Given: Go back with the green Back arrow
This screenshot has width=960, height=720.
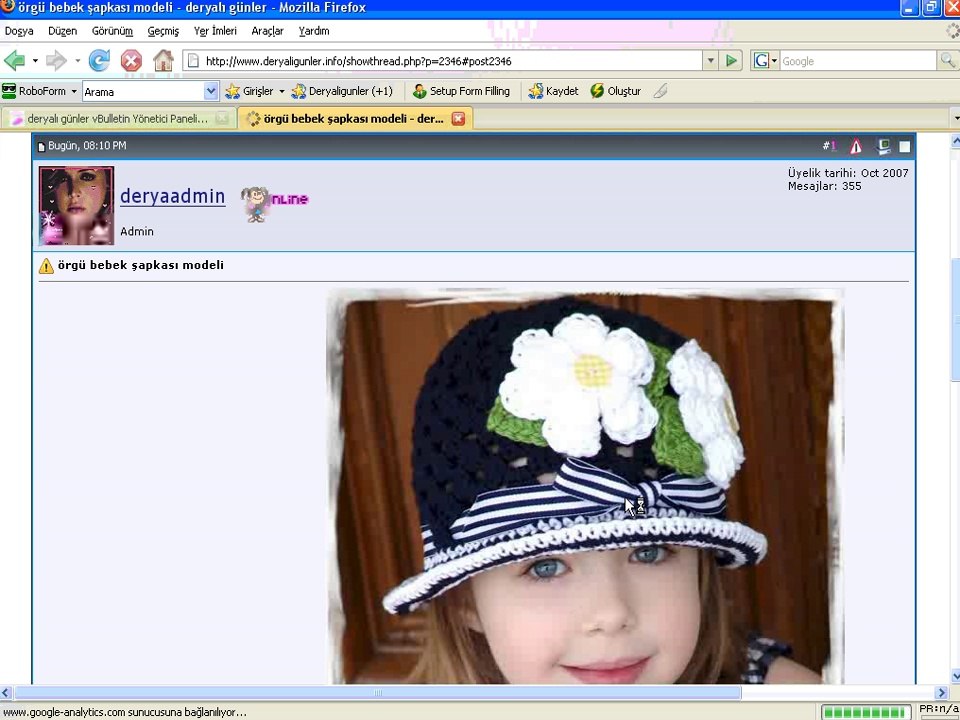Looking at the screenshot, I should click(x=14, y=61).
